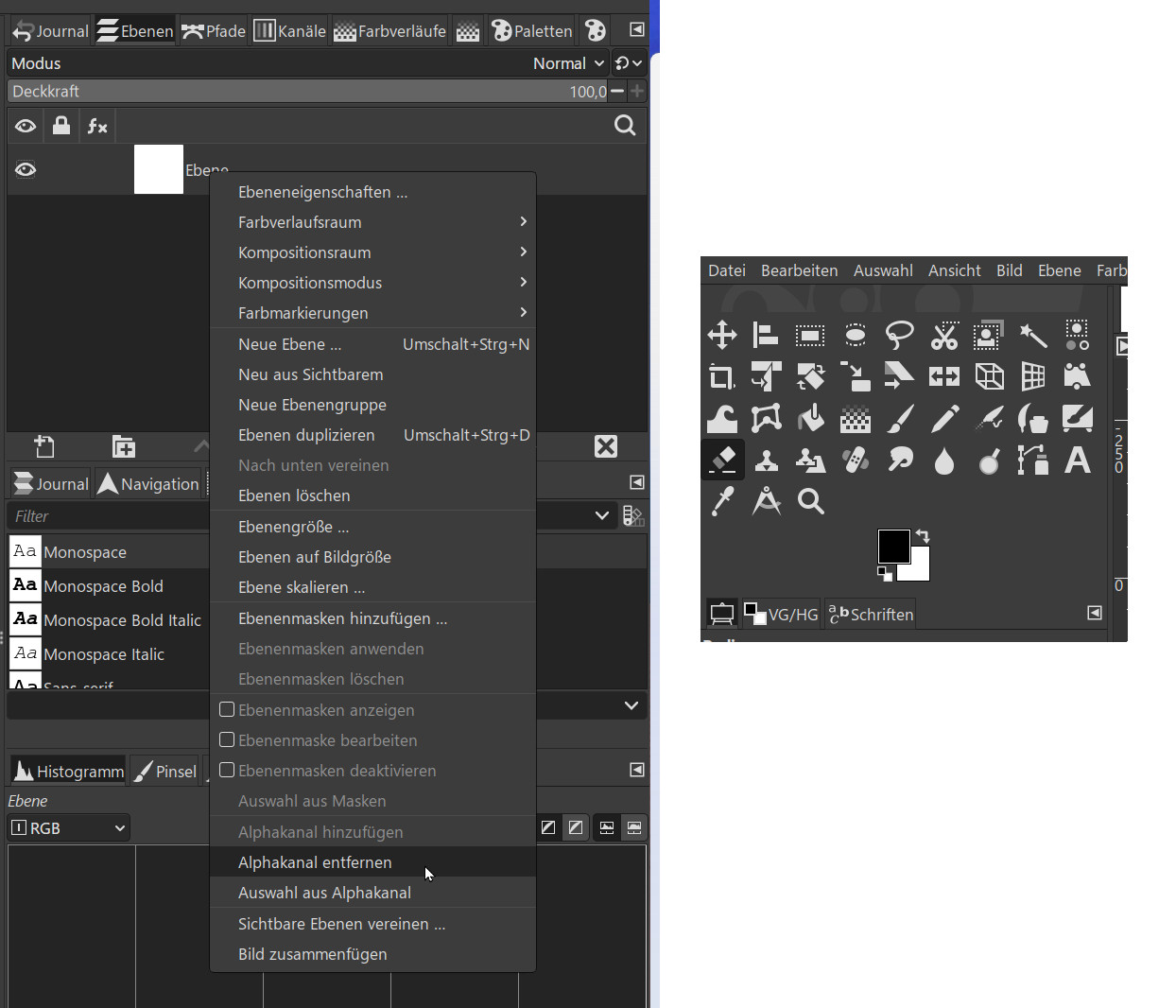Toggle the Ebenenmasken deaktivieren checkbox
The height and width of the screenshot is (1008, 1176).
(x=227, y=770)
